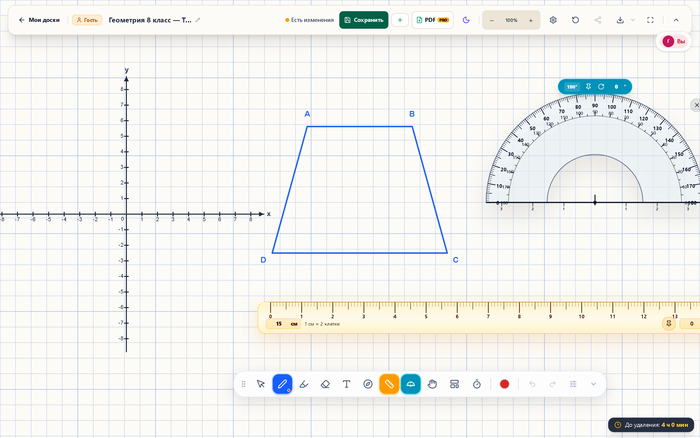Open bottom toolbar settings sliders icon

(573, 384)
